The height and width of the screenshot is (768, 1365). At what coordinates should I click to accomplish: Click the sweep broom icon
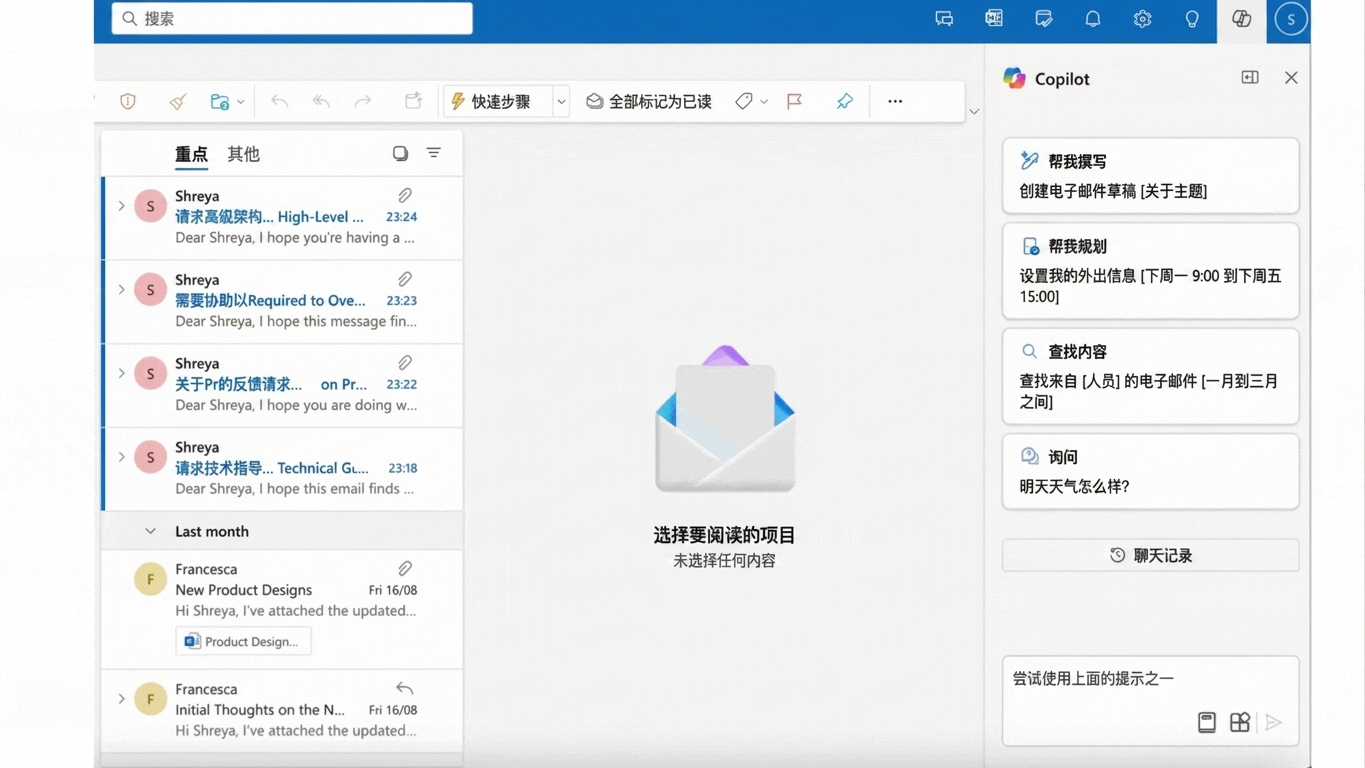click(178, 101)
